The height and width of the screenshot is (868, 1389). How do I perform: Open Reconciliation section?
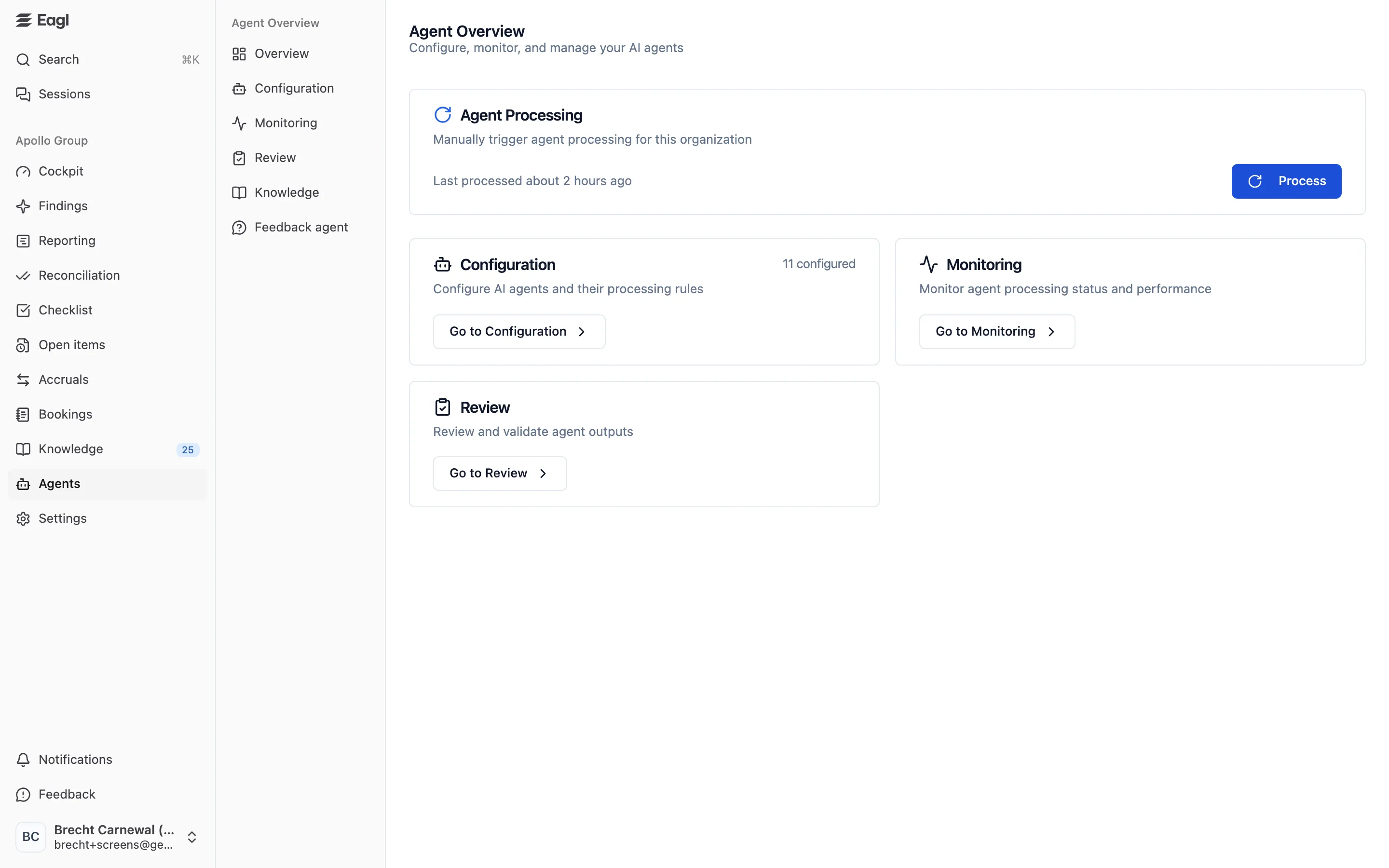108,275
